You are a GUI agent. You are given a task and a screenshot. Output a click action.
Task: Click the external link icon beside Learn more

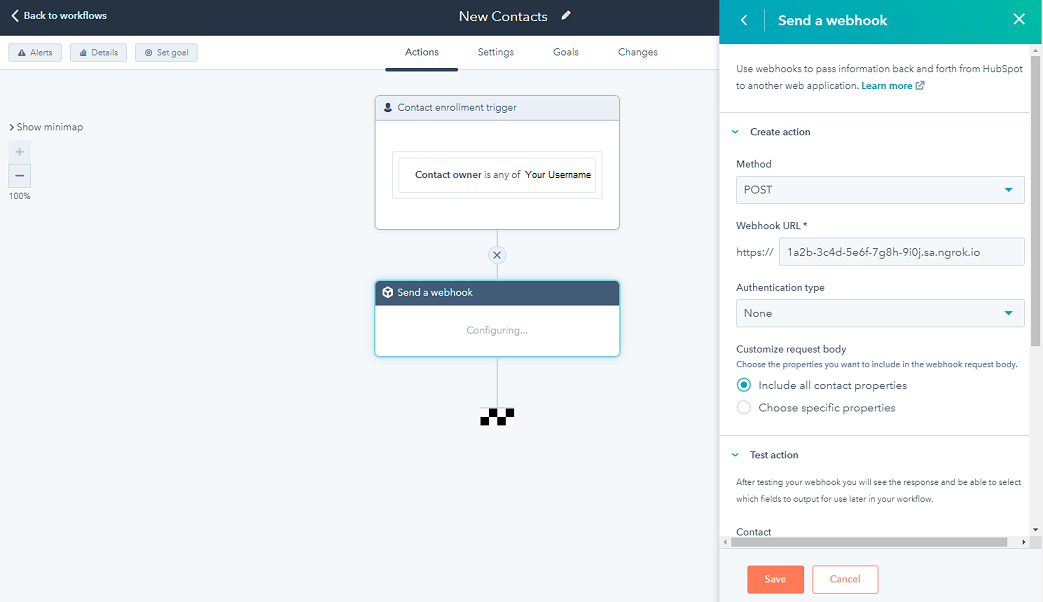[920, 85]
